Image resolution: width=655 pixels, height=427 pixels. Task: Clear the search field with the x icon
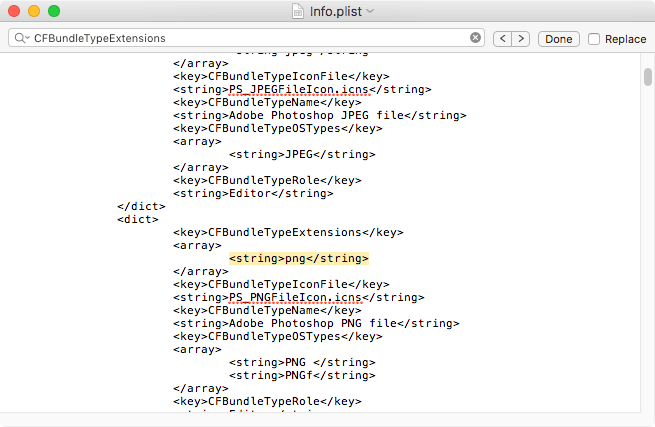(475, 38)
